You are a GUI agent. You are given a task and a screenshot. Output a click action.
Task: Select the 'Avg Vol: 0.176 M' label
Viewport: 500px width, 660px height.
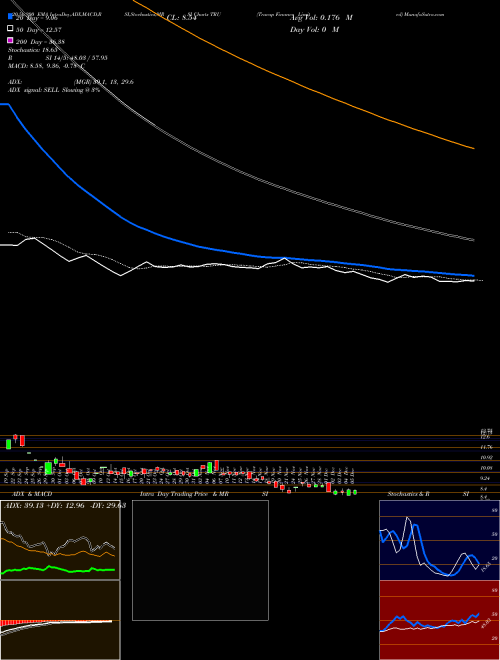(x=321, y=18)
